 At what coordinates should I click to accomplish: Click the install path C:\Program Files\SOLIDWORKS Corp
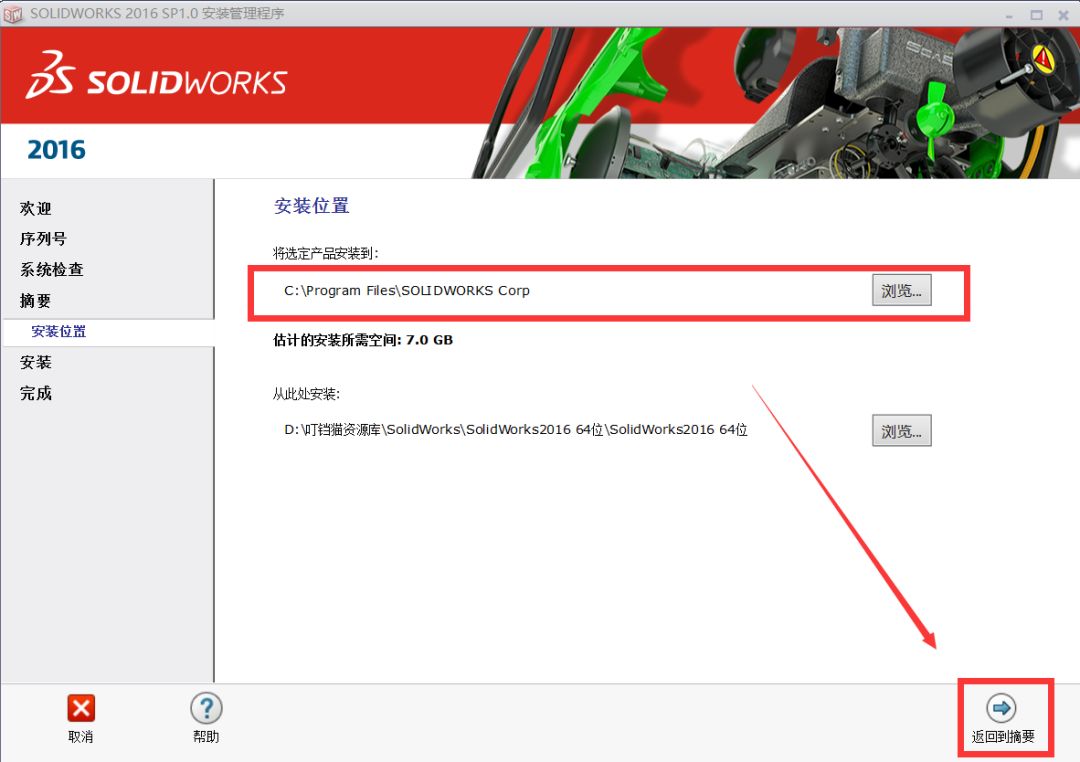pyautogui.click(x=406, y=291)
